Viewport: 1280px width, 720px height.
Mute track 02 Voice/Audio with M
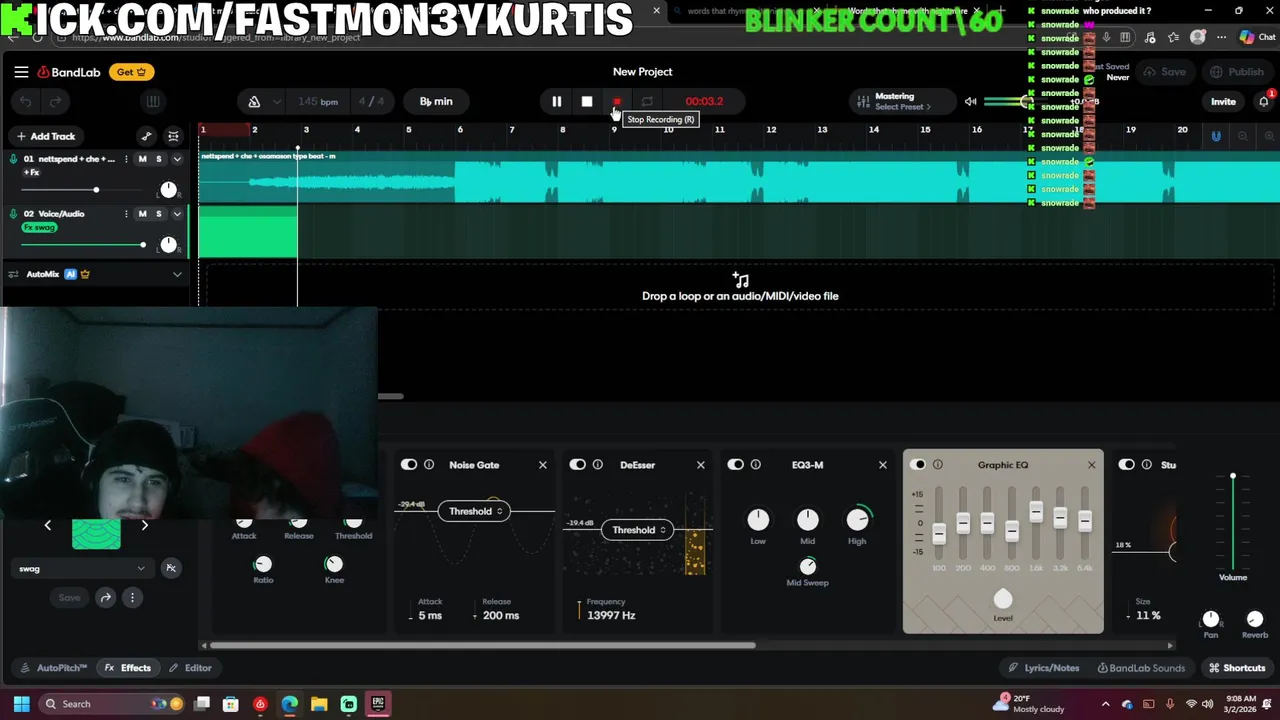[x=142, y=214]
